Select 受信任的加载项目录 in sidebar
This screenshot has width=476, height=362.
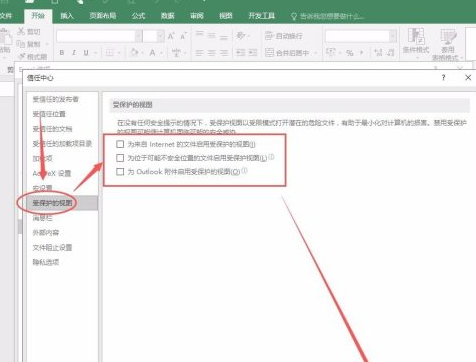pos(62,144)
